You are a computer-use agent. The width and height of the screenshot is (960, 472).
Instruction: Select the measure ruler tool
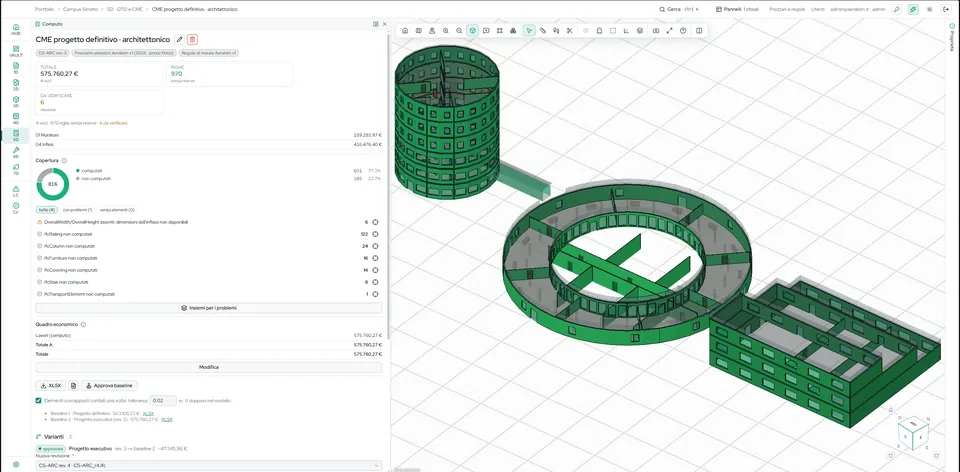pyautogui.click(x=542, y=31)
